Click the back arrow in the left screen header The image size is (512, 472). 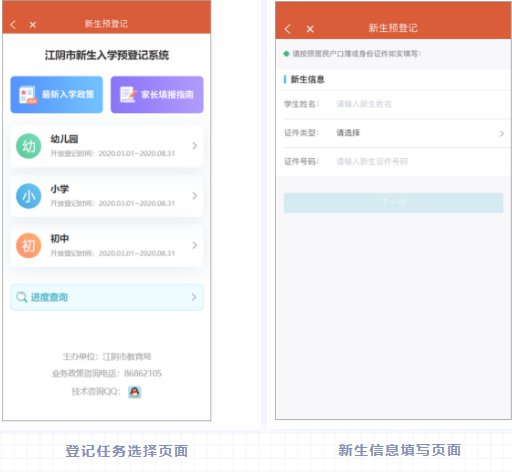(13, 24)
